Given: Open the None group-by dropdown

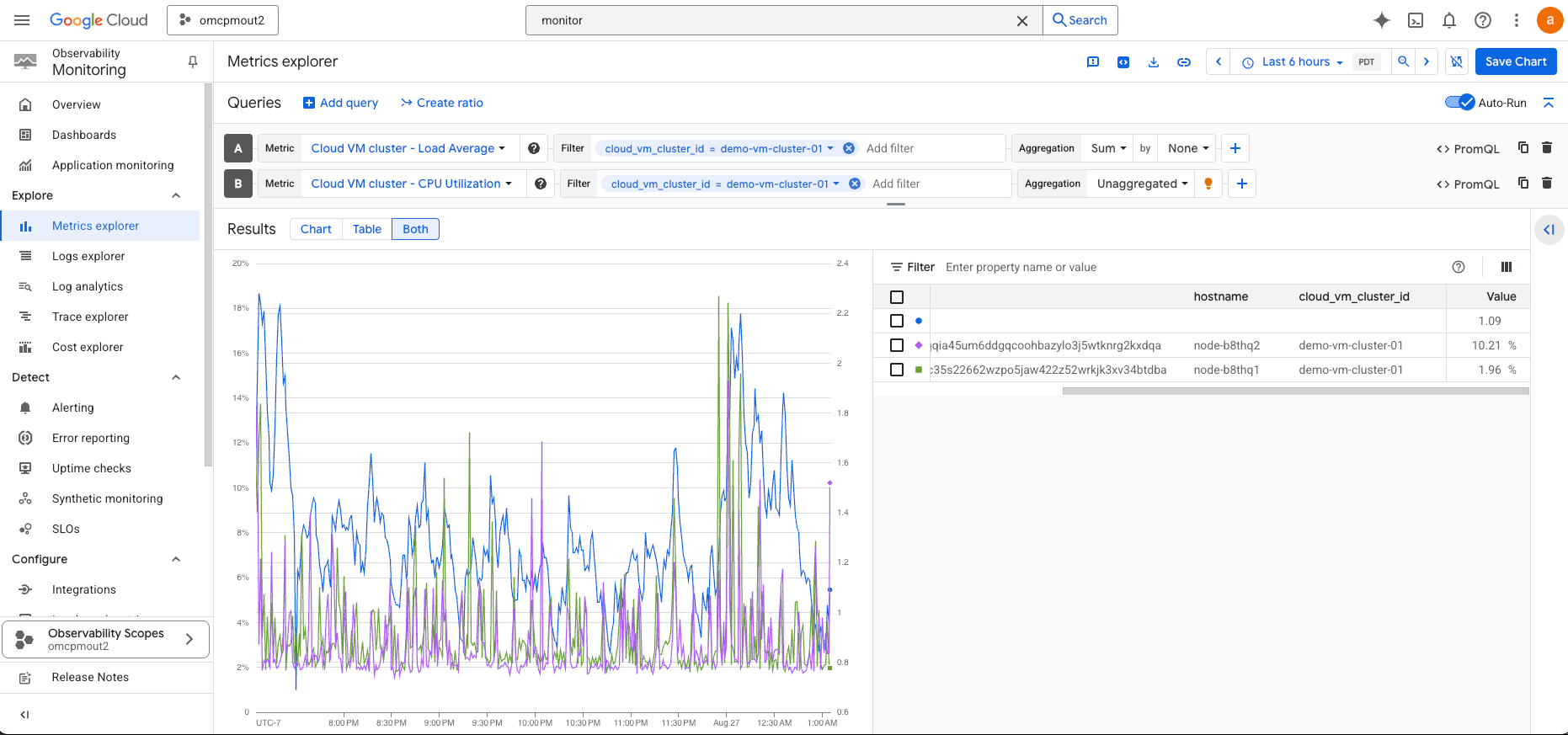Looking at the screenshot, I should [x=1187, y=148].
